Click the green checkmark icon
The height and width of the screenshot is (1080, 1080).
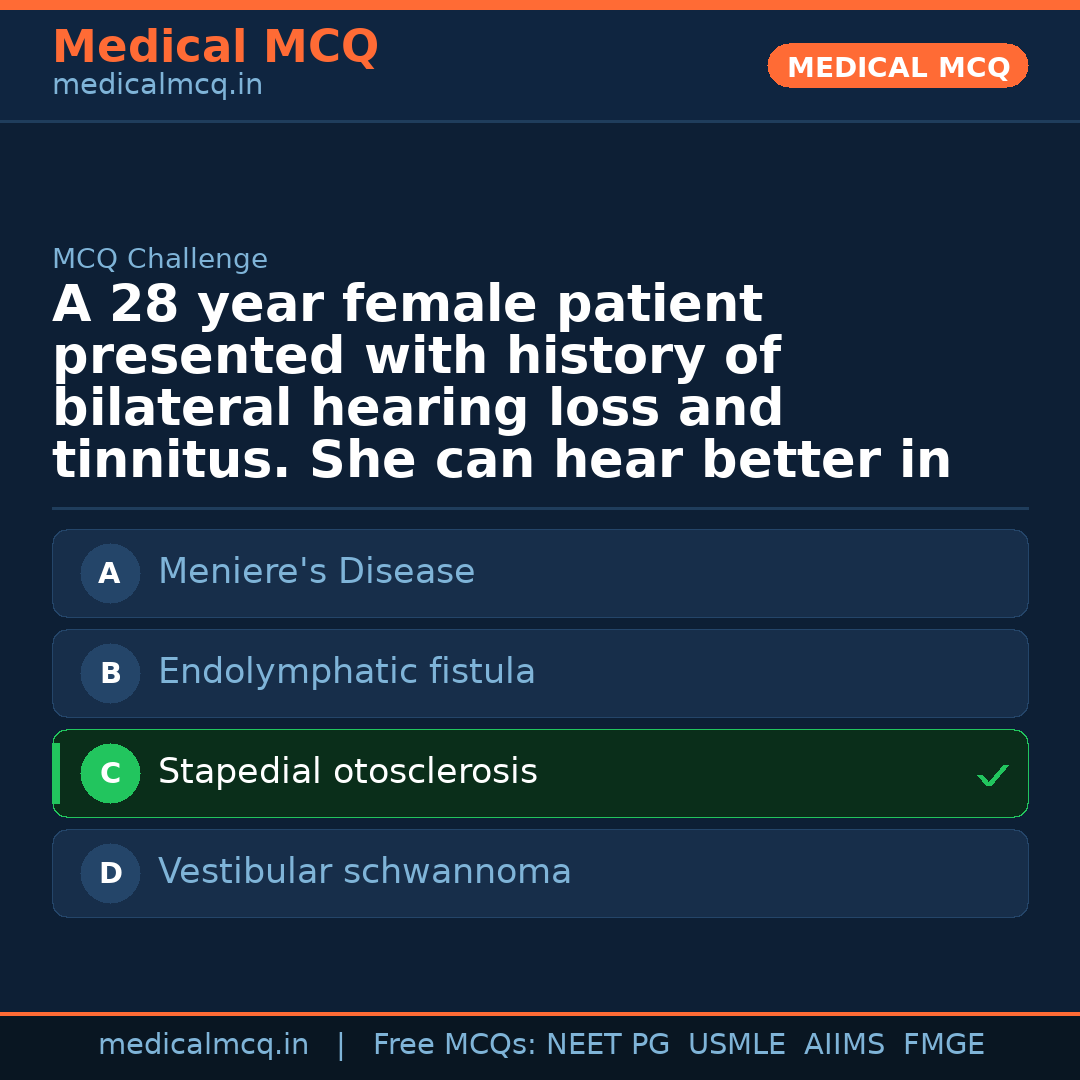[x=992, y=775]
